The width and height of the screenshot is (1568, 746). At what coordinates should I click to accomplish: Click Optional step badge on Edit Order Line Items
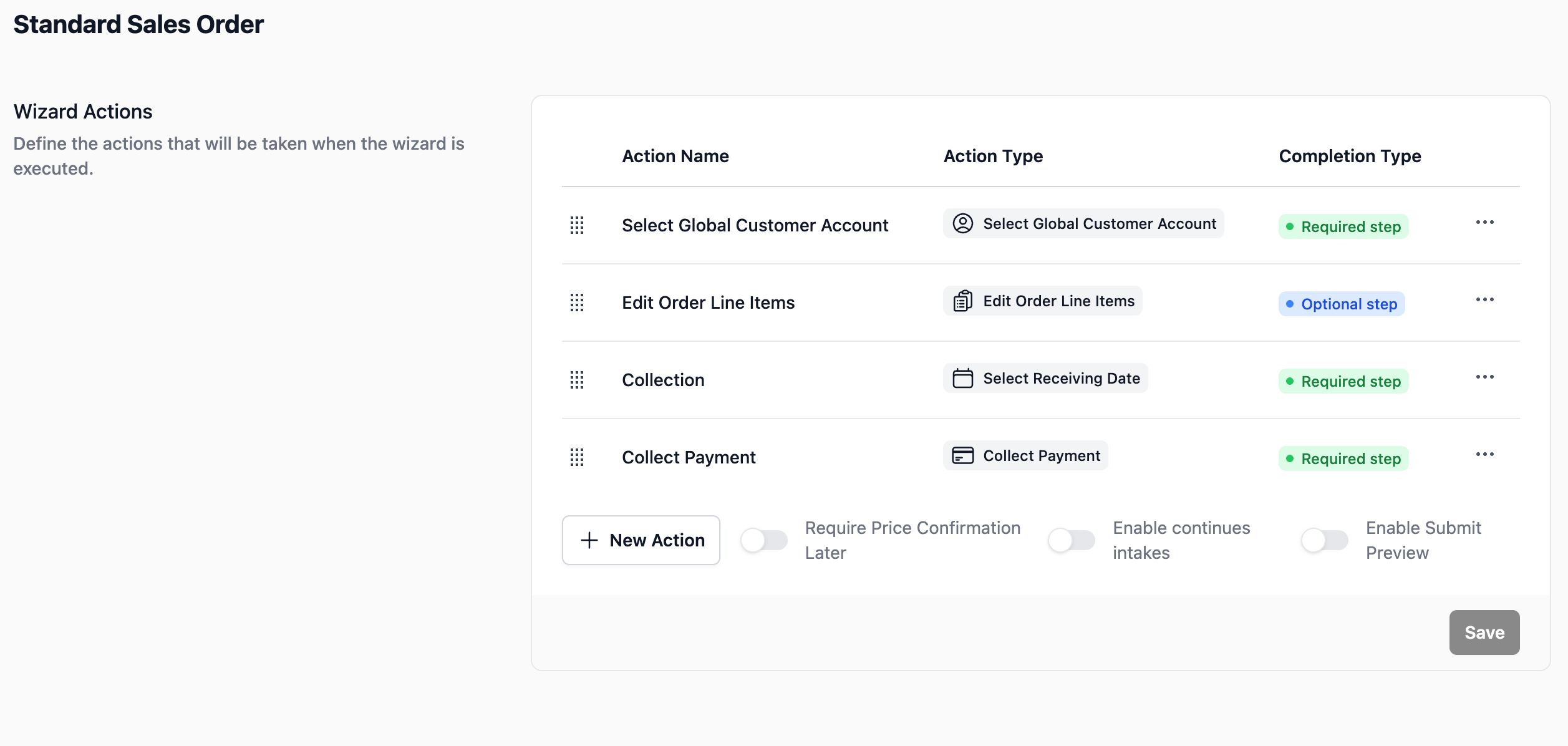pyautogui.click(x=1342, y=304)
